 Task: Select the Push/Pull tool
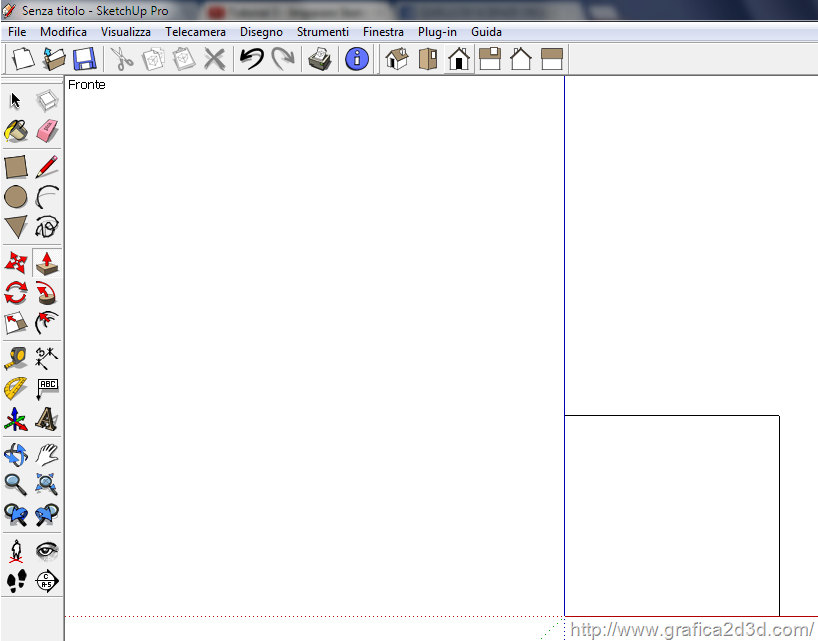47,262
